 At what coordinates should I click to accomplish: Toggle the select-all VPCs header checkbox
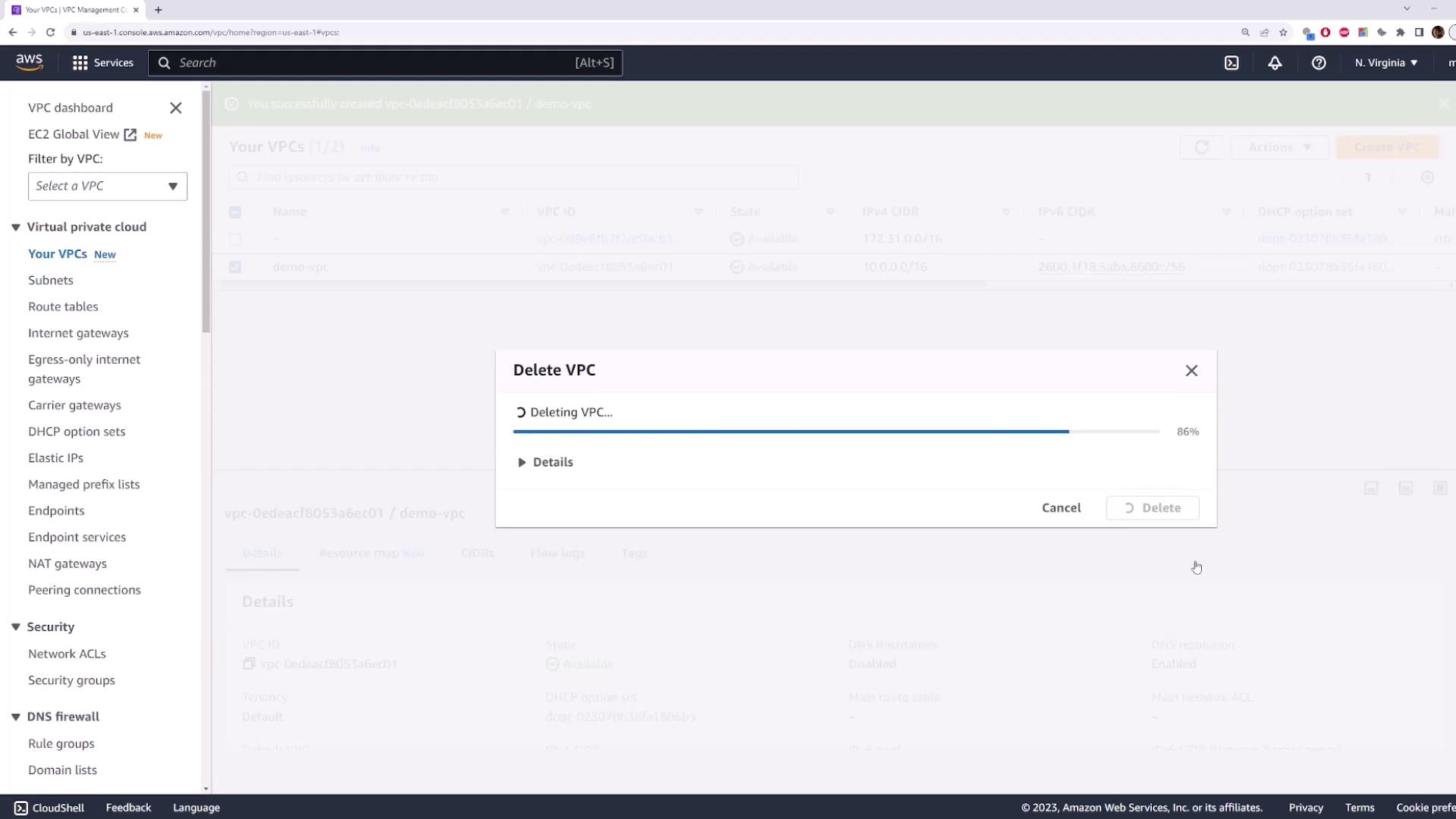tap(235, 212)
